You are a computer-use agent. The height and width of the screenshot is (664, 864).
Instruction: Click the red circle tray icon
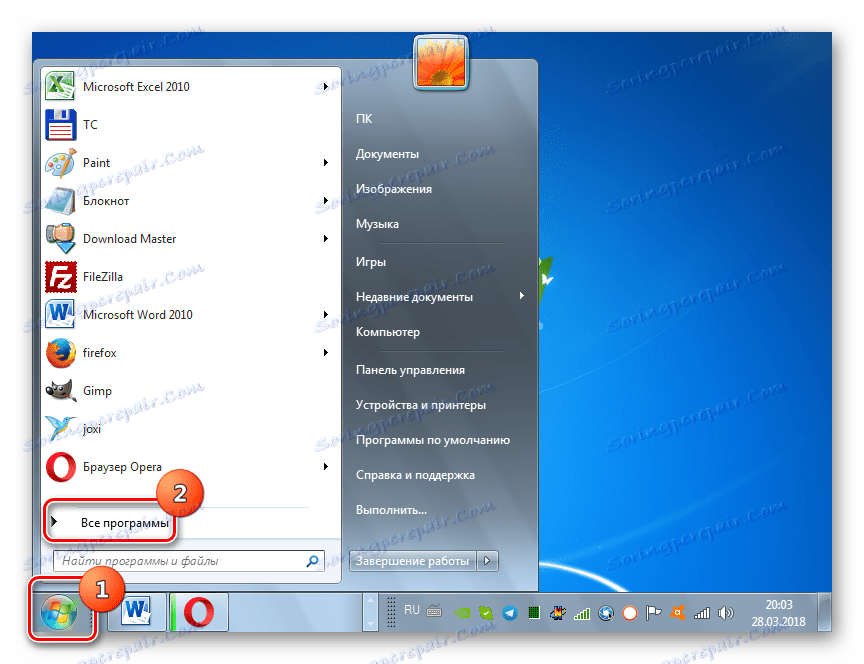630,613
